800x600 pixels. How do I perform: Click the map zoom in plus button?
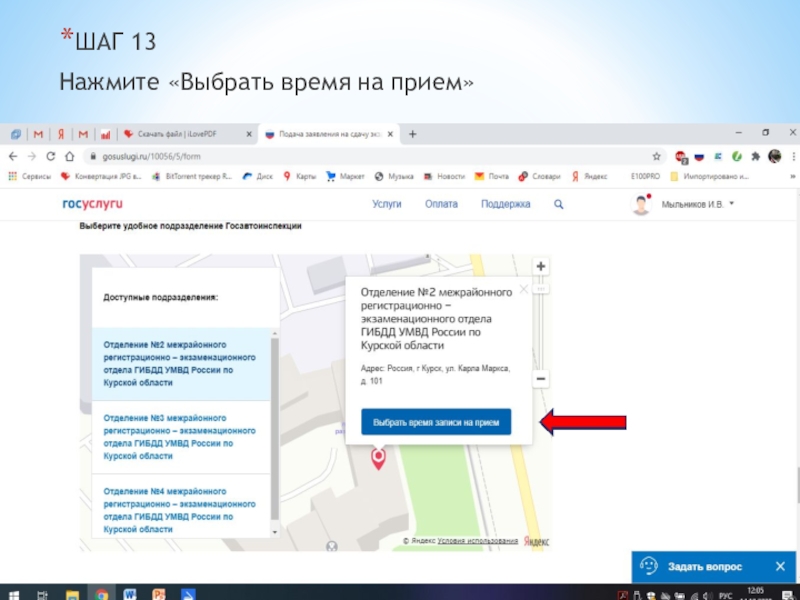(x=541, y=267)
